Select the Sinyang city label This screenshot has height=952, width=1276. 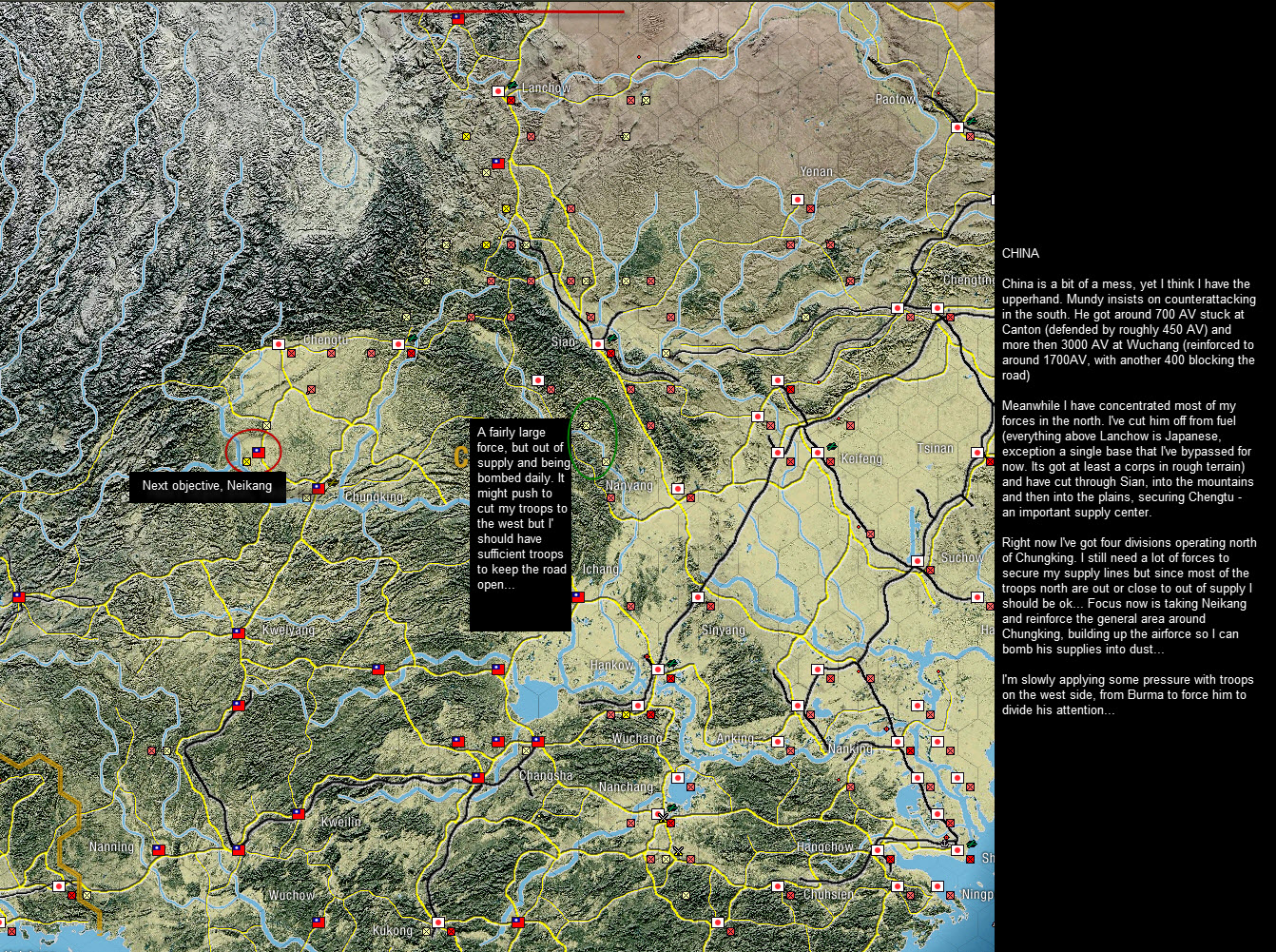(x=723, y=631)
